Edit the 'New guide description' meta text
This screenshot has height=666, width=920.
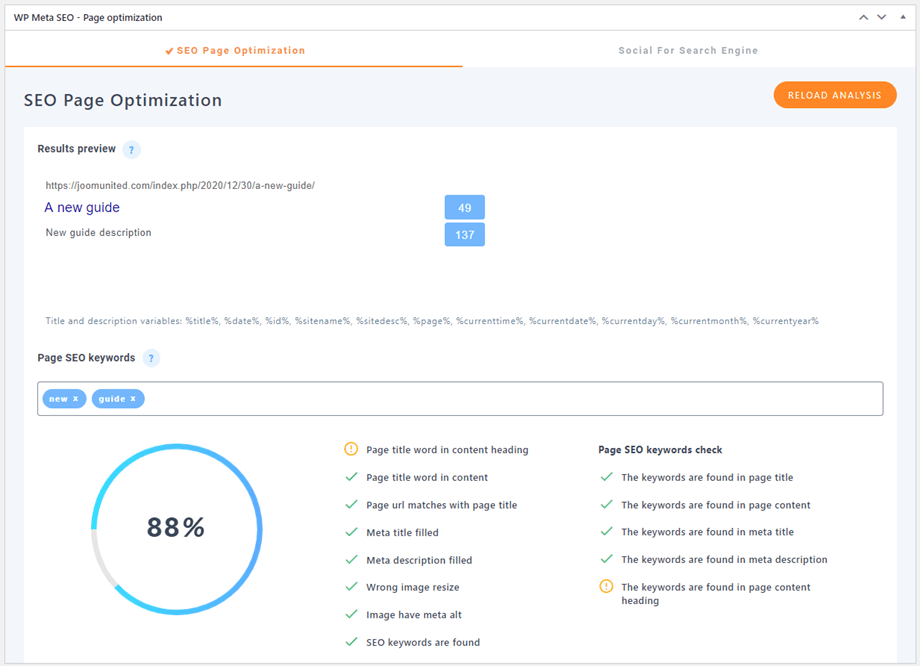click(98, 233)
